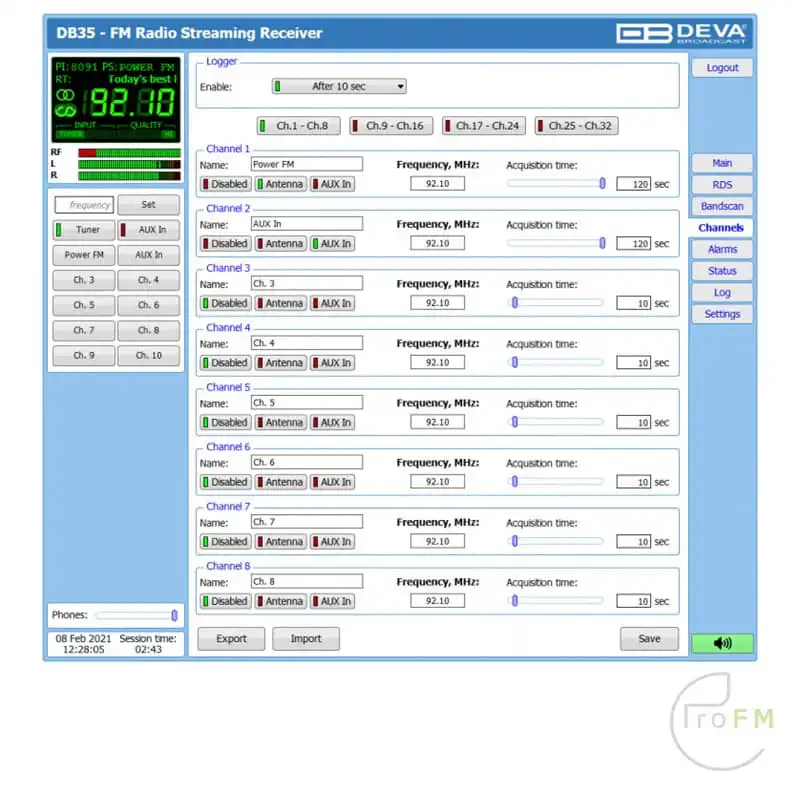The image size is (800, 800).
Task: Click the RDS display screen with 92.10
Action: (x=116, y=100)
